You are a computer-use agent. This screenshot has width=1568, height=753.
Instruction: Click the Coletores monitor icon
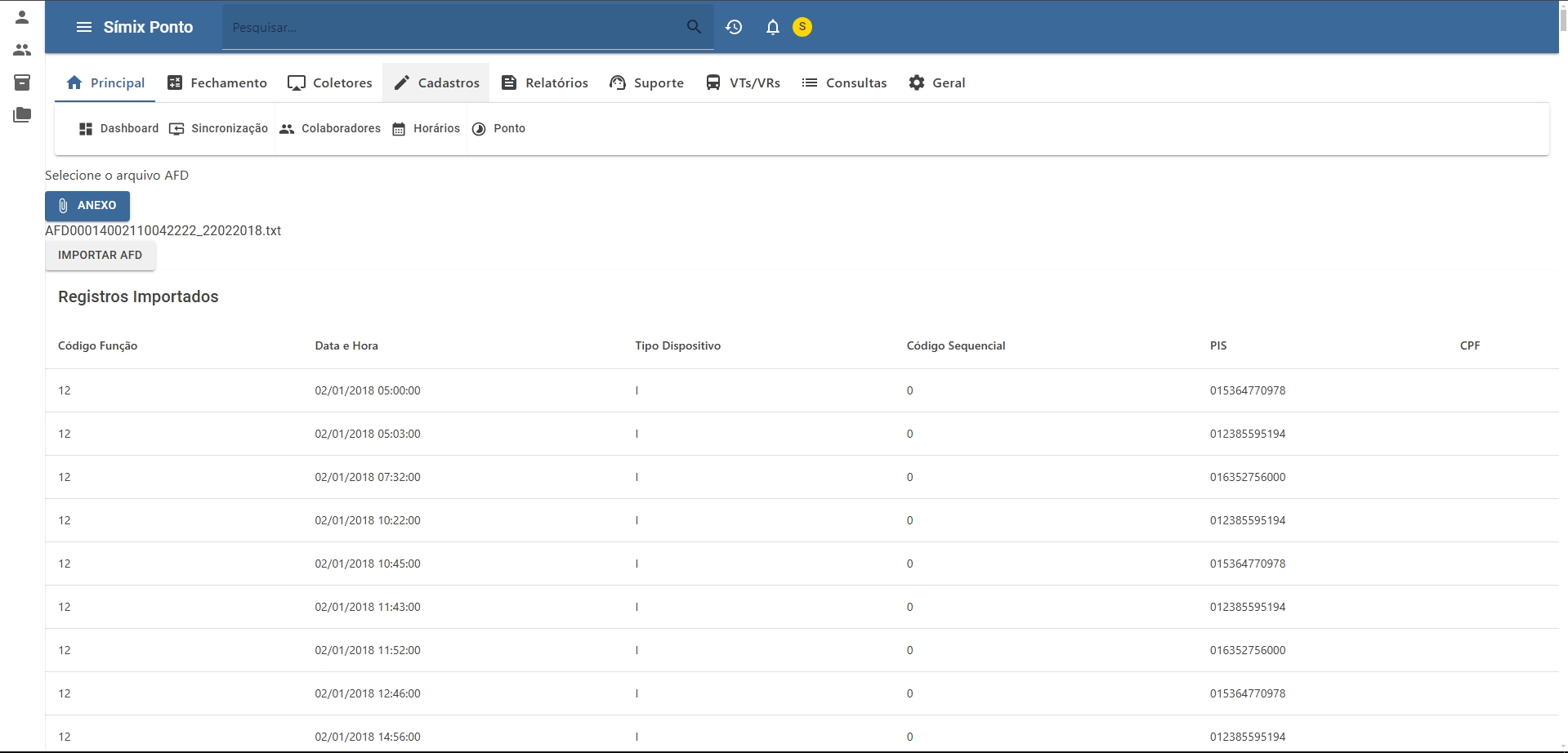click(x=297, y=82)
